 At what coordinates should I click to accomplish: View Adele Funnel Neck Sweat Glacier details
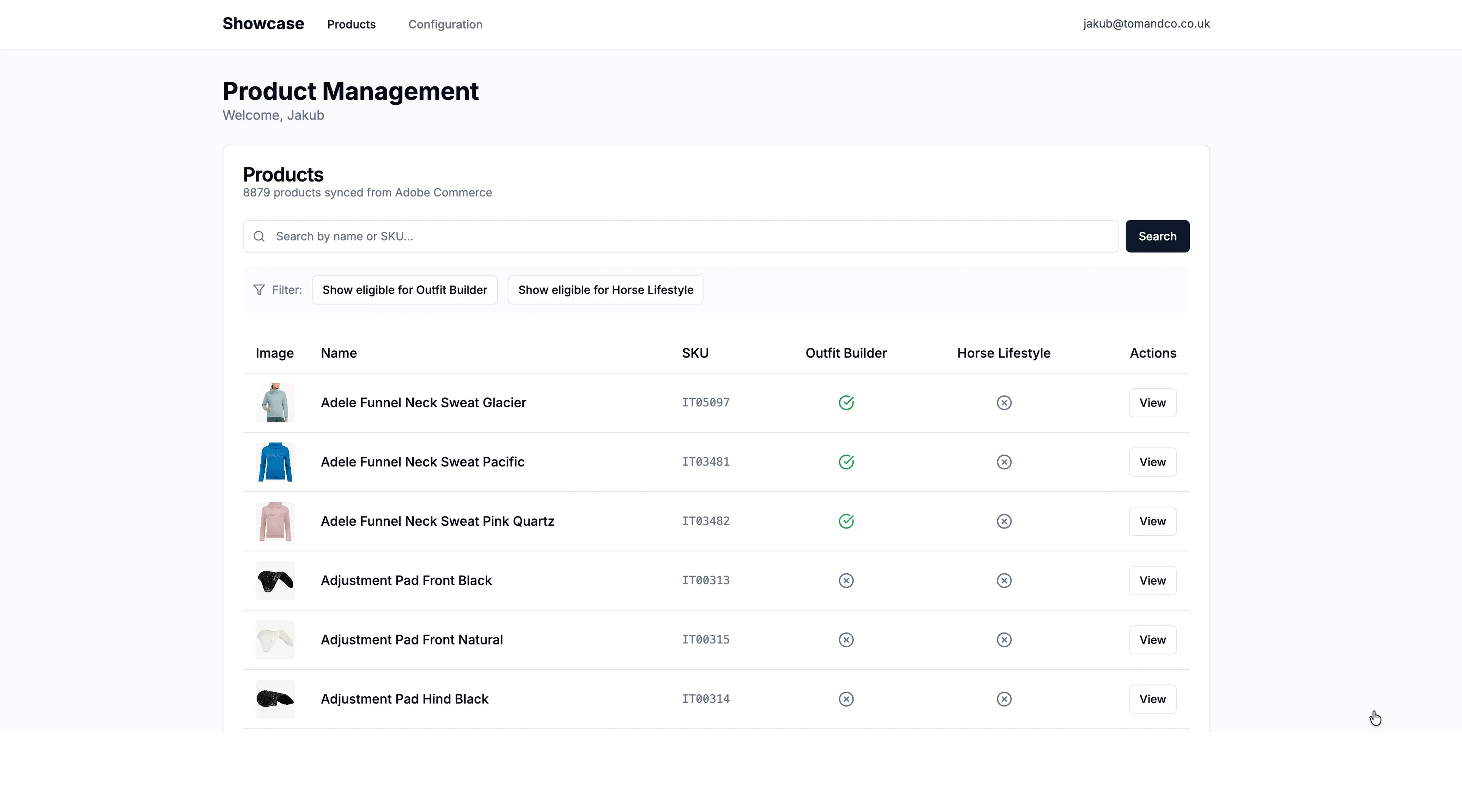tap(1152, 402)
